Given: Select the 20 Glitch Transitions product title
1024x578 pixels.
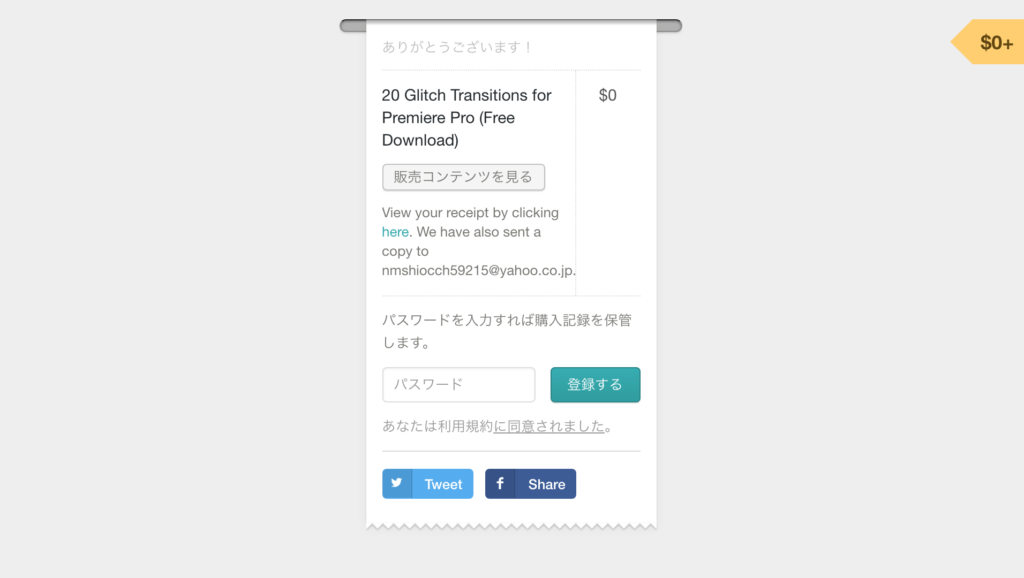Looking at the screenshot, I should point(466,118).
